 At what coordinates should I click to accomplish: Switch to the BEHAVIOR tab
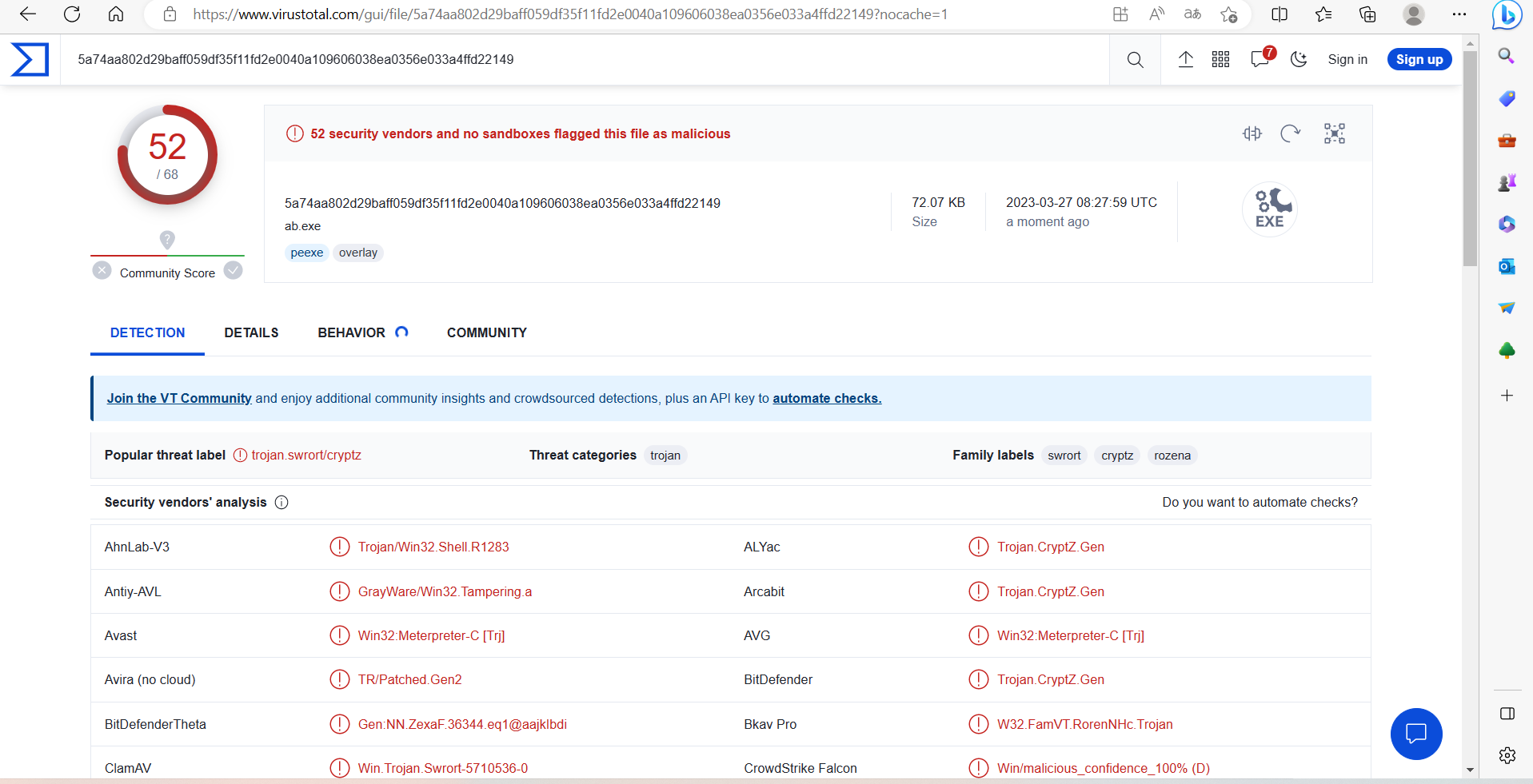(x=352, y=332)
